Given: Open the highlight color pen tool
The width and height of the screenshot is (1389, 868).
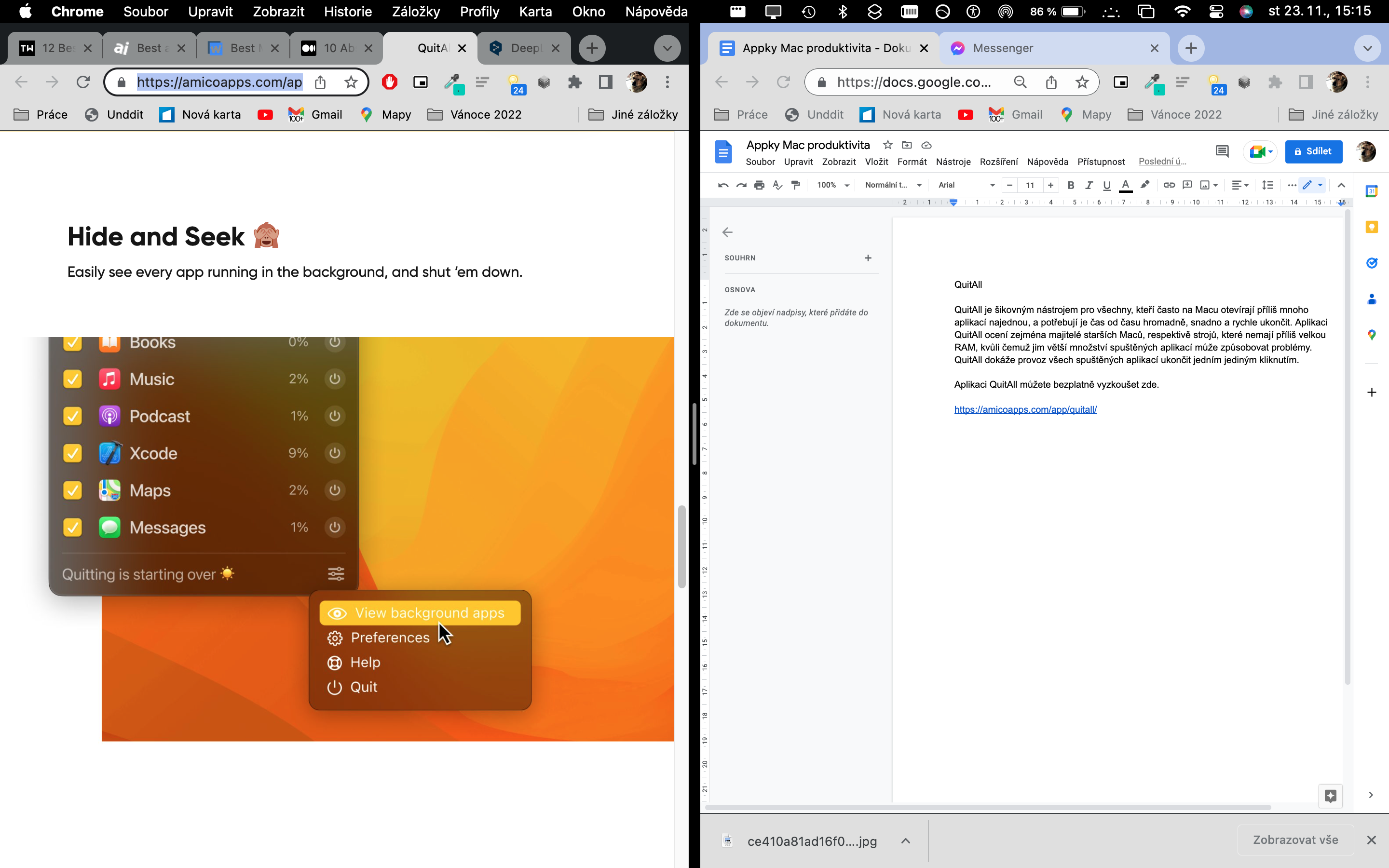Looking at the screenshot, I should 1145,185.
